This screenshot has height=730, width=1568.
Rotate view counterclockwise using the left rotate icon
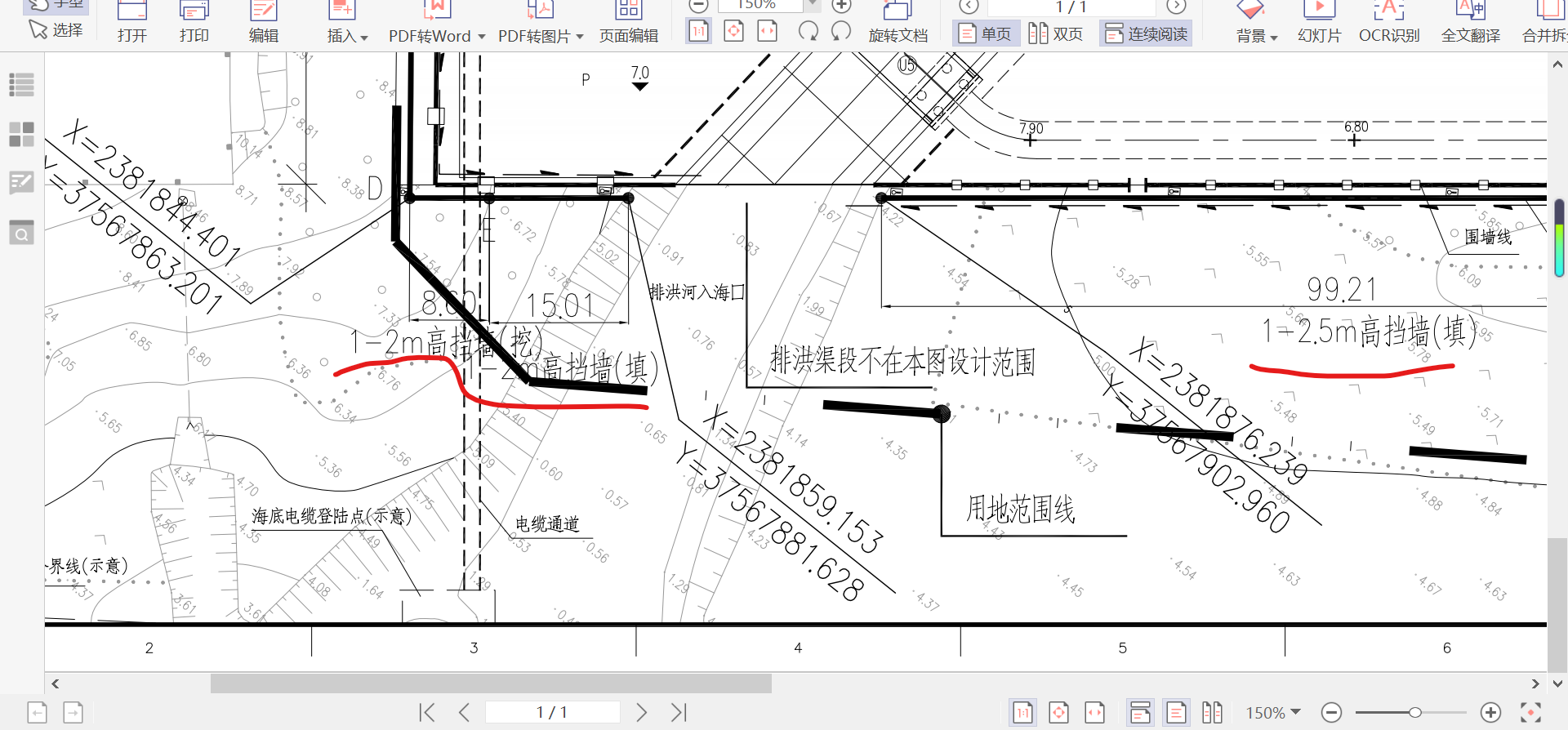(808, 32)
